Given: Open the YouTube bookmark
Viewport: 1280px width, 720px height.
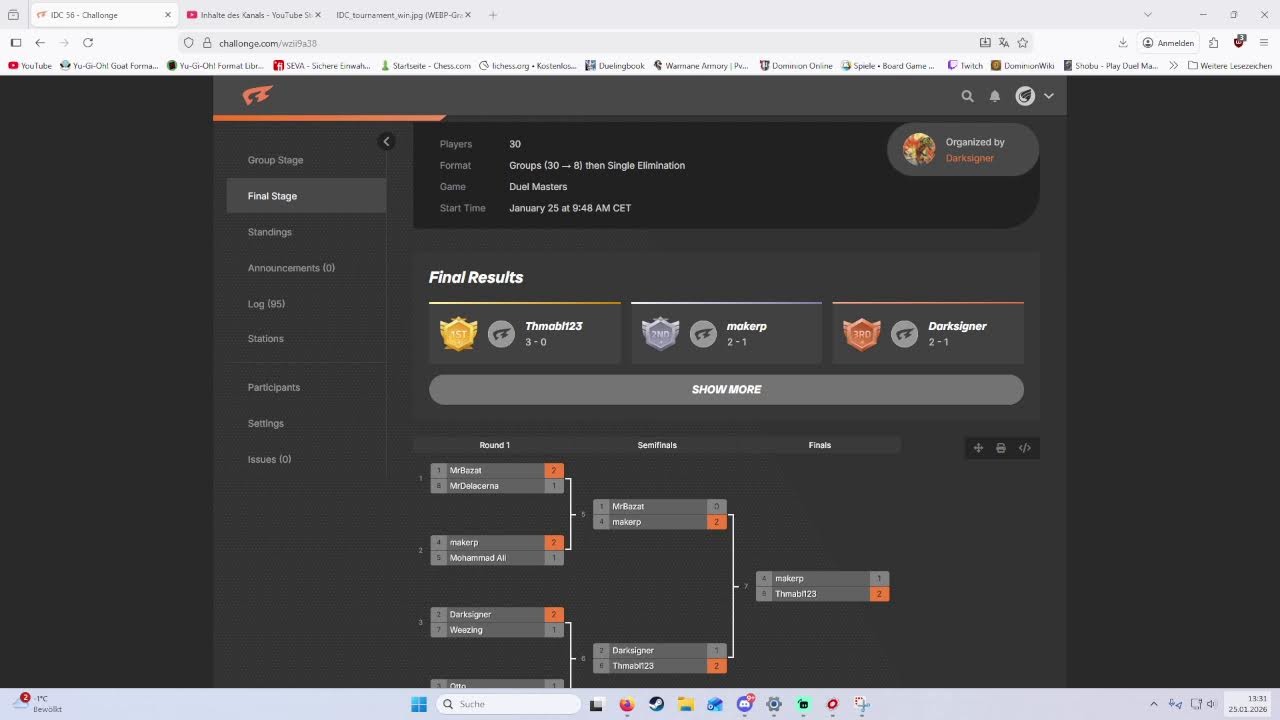Looking at the screenshot, I should click(30, 66).
